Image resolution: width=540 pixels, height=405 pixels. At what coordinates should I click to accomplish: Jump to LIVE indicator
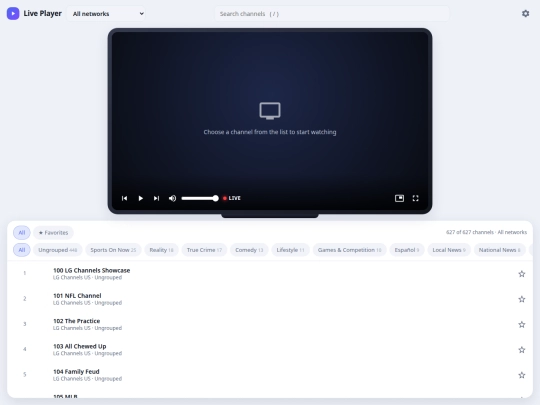coord(232,198)
